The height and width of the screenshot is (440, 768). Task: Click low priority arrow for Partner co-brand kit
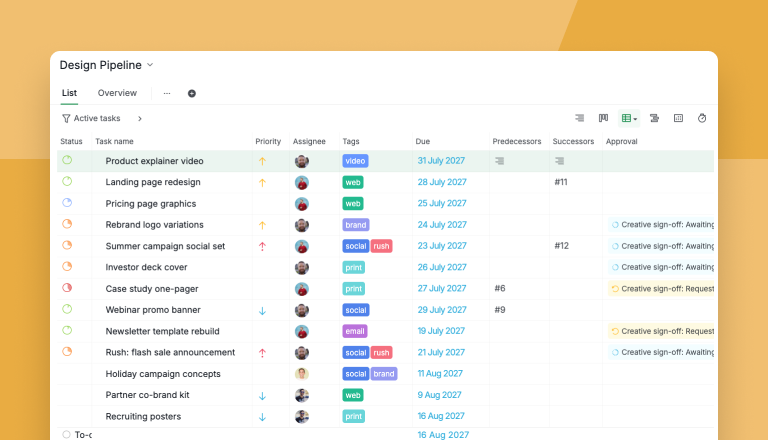point(263,396)
